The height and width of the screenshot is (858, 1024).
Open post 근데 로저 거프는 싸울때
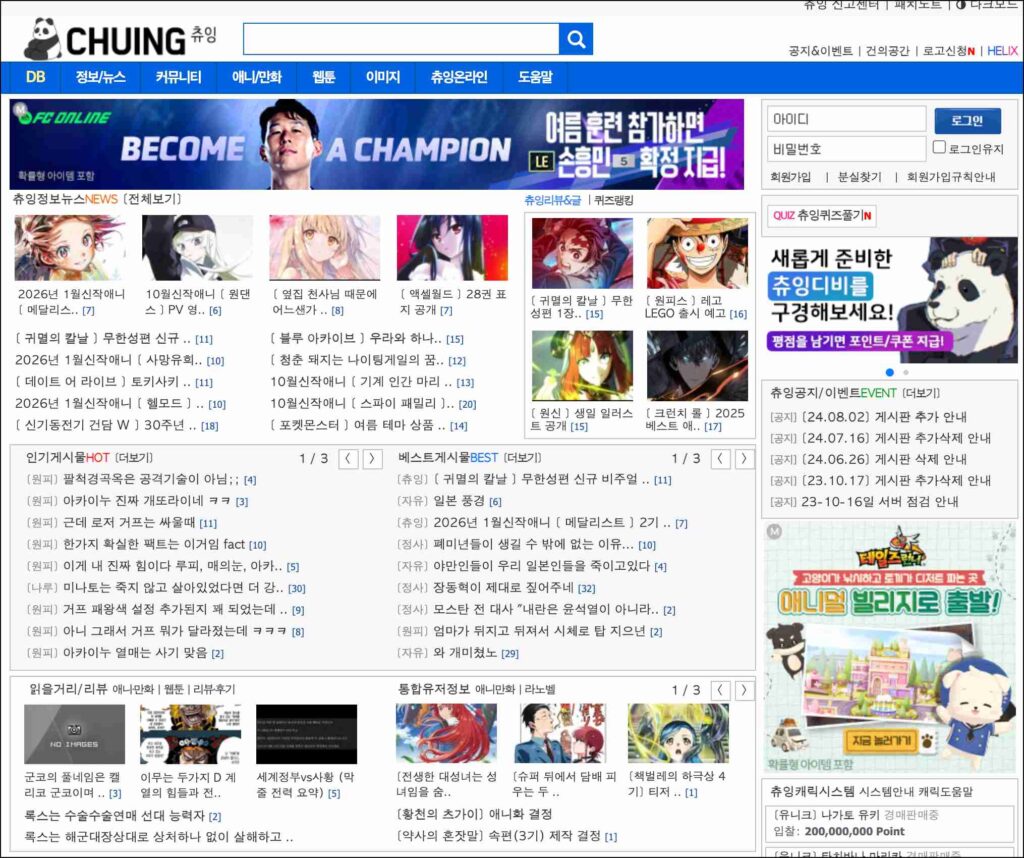(x=129, y=522)
